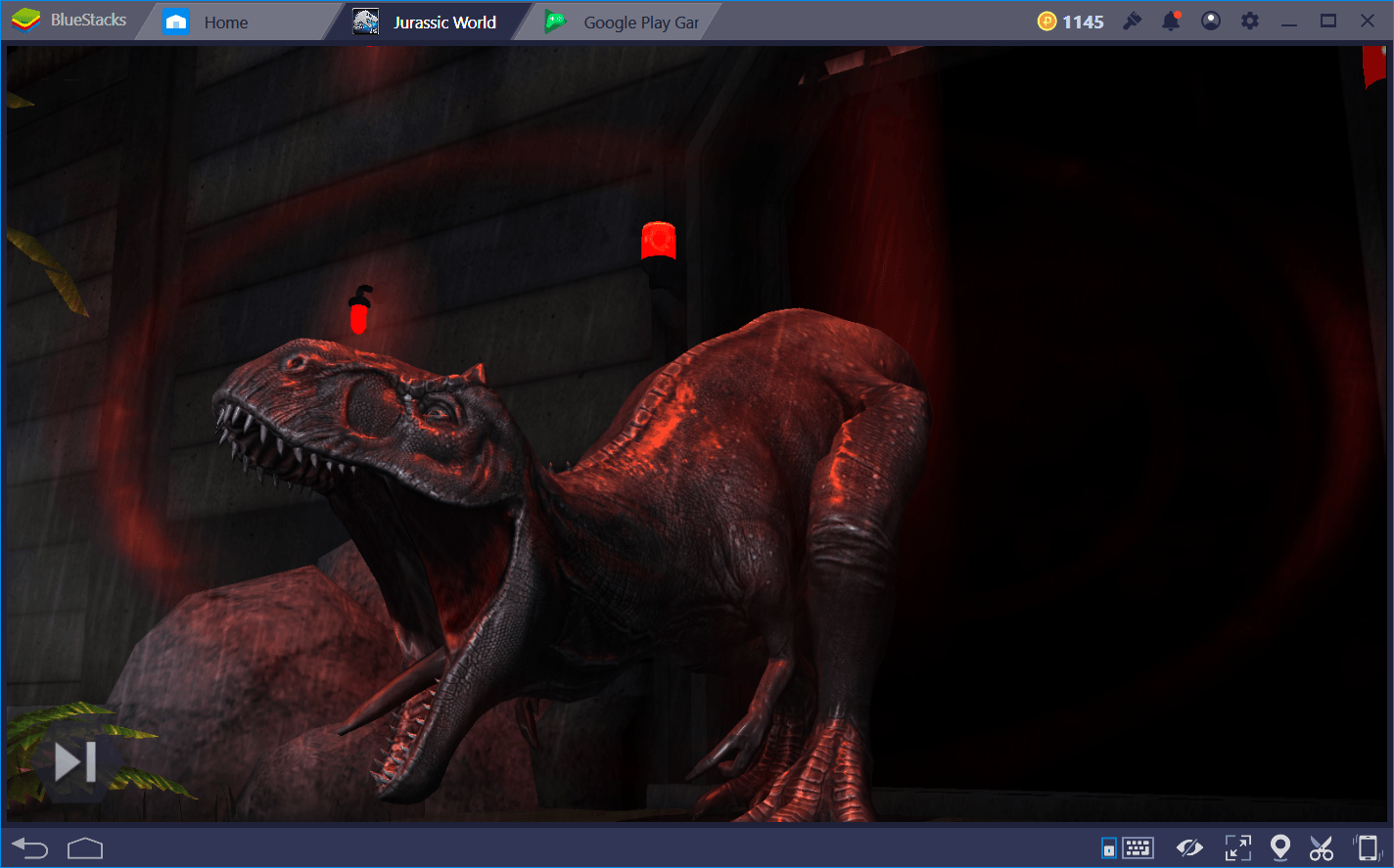Click the Jurassic World tab game icon

pyautogui.click(x=366, y=22)
